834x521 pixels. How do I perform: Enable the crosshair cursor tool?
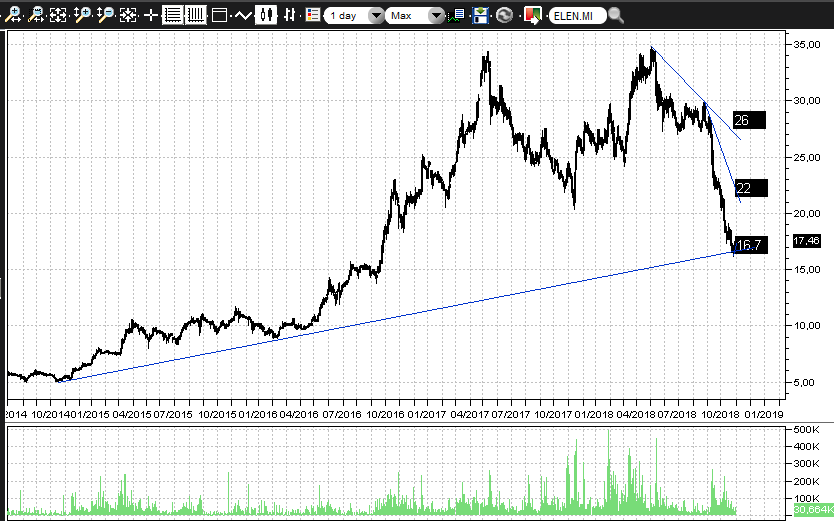pyautogui.click(x=151, y=15)
